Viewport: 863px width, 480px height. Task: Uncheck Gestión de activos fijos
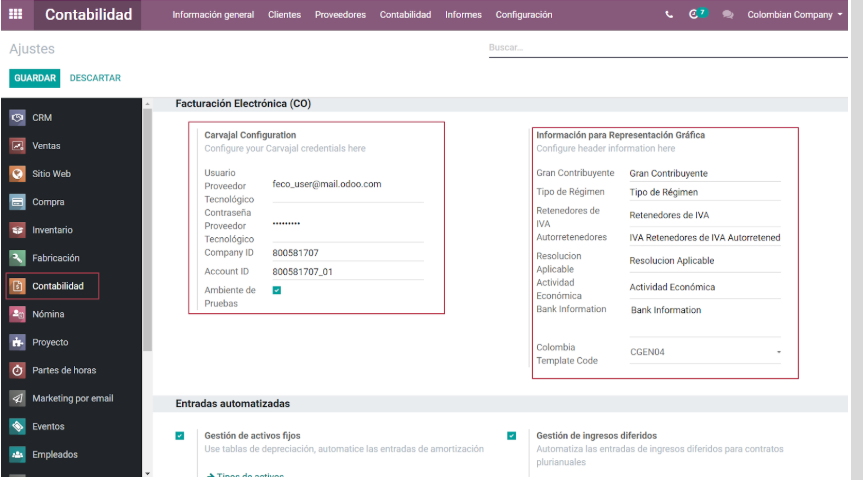[180, 435]
